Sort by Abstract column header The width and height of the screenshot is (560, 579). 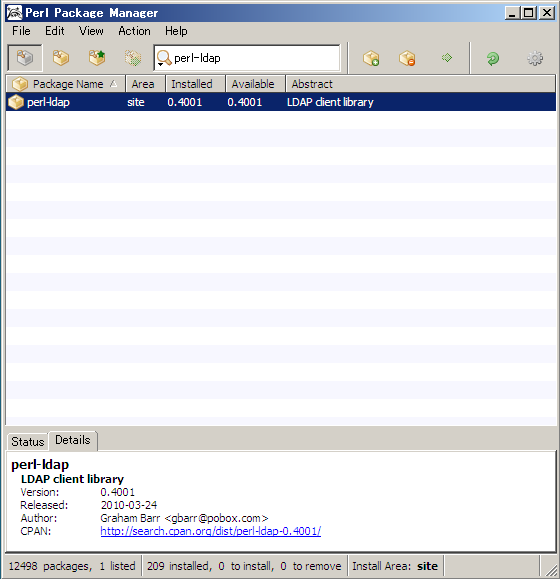[420, 84]
